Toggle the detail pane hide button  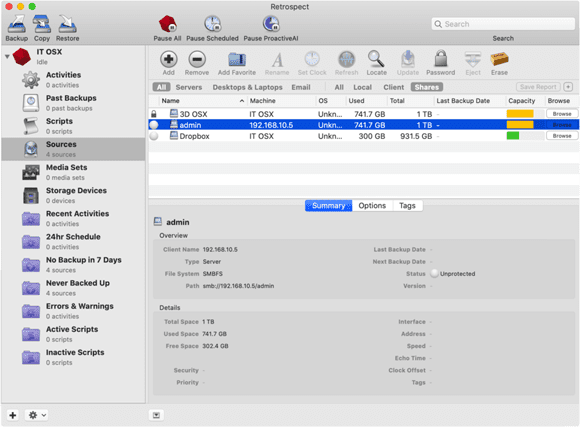click(x=156, y=415)
